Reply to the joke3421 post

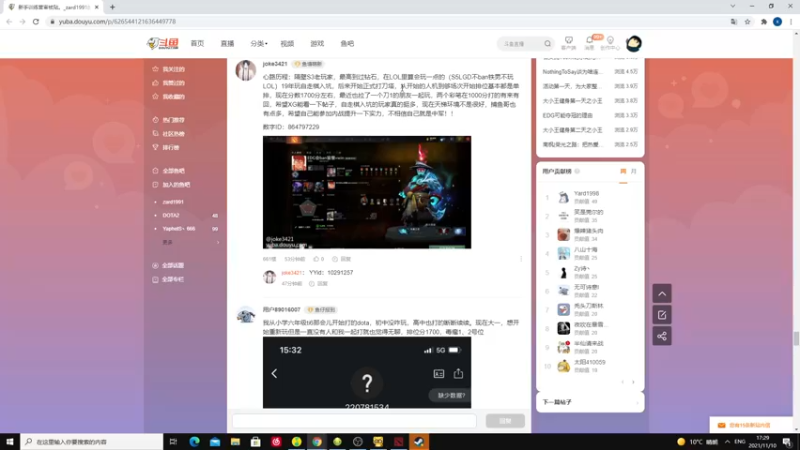click(x=342, y=259)
